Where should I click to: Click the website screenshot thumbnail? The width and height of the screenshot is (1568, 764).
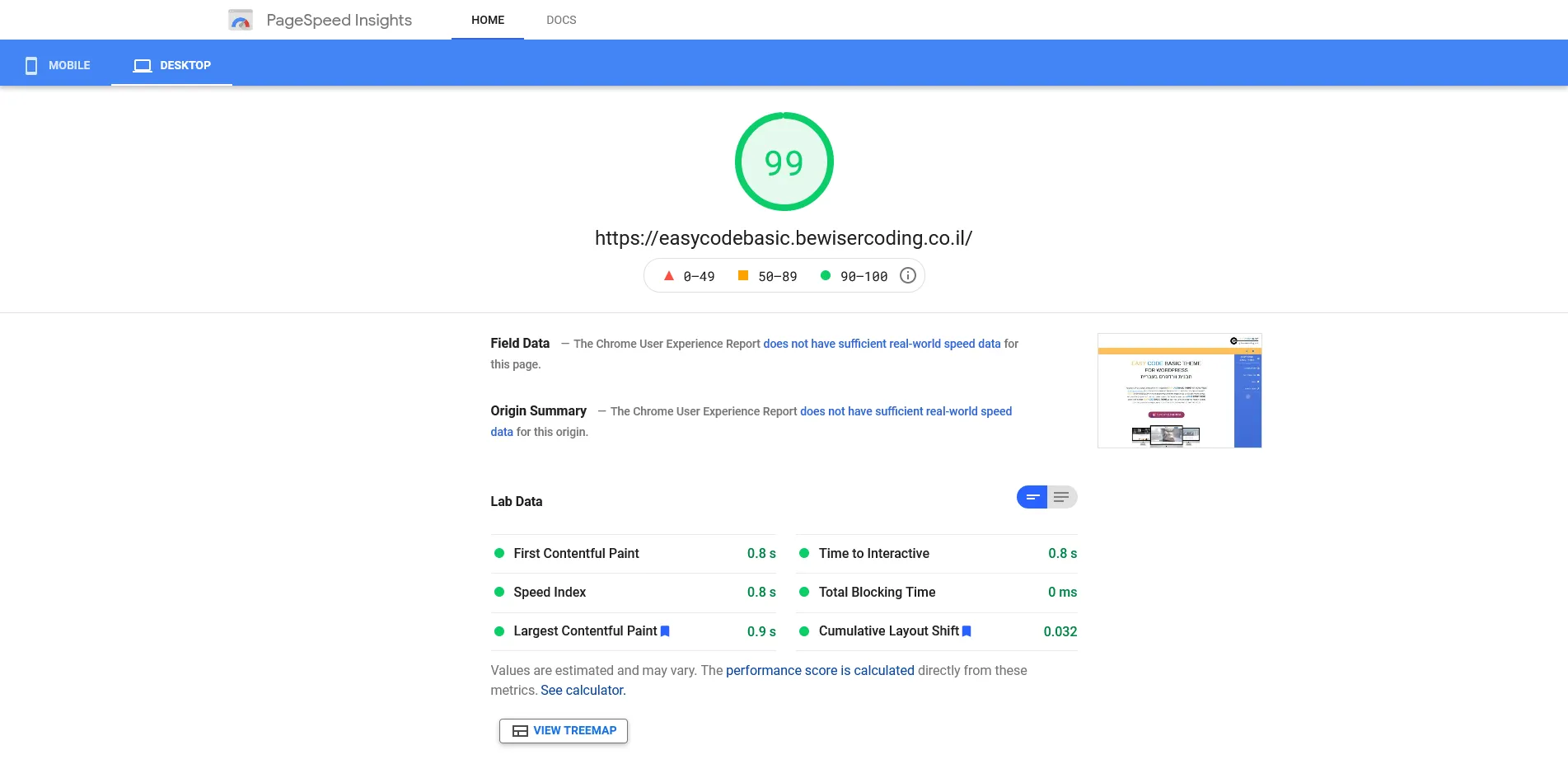click(x=1179, y=391)
